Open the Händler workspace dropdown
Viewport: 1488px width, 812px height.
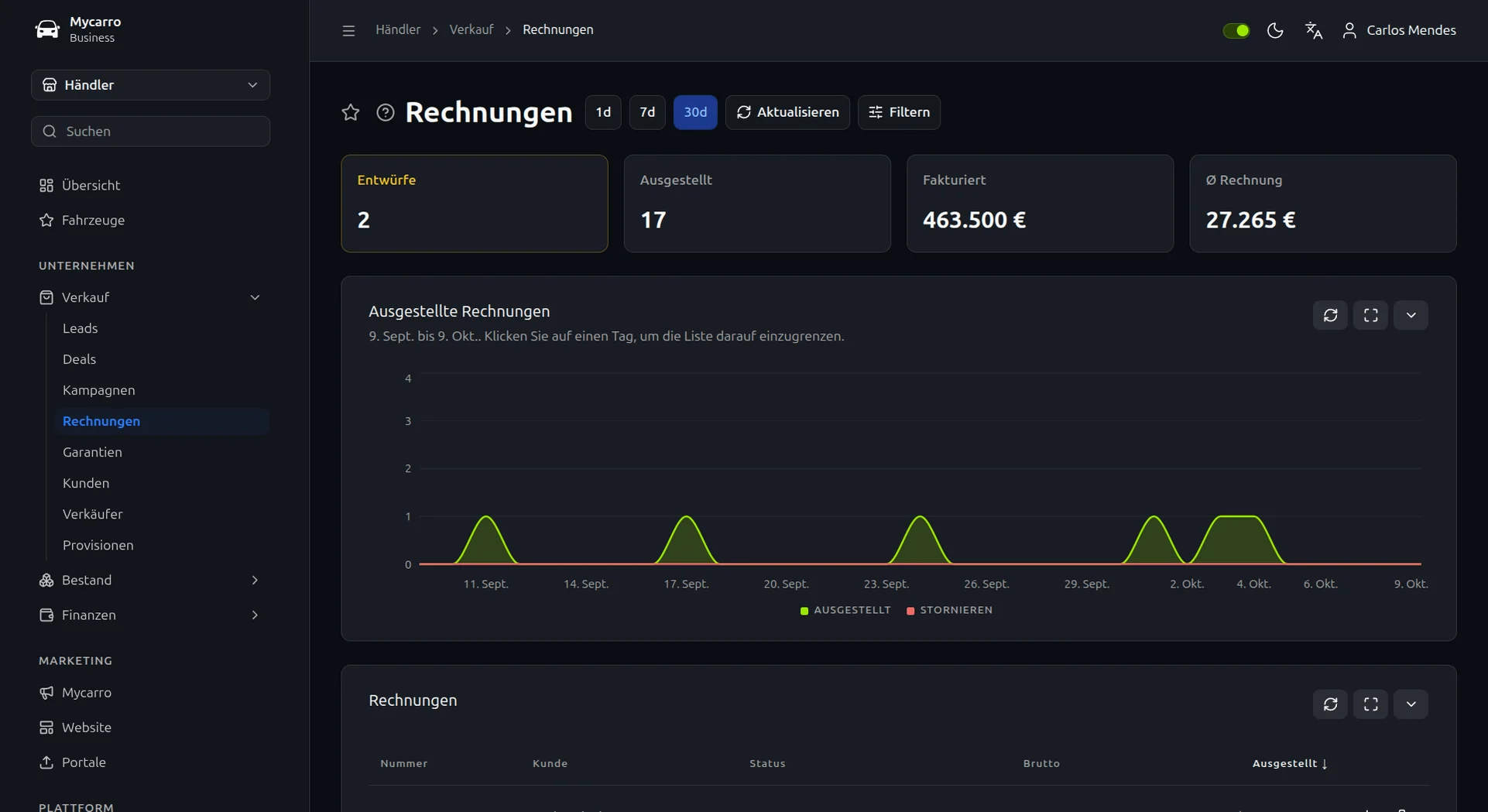[150, 84]
